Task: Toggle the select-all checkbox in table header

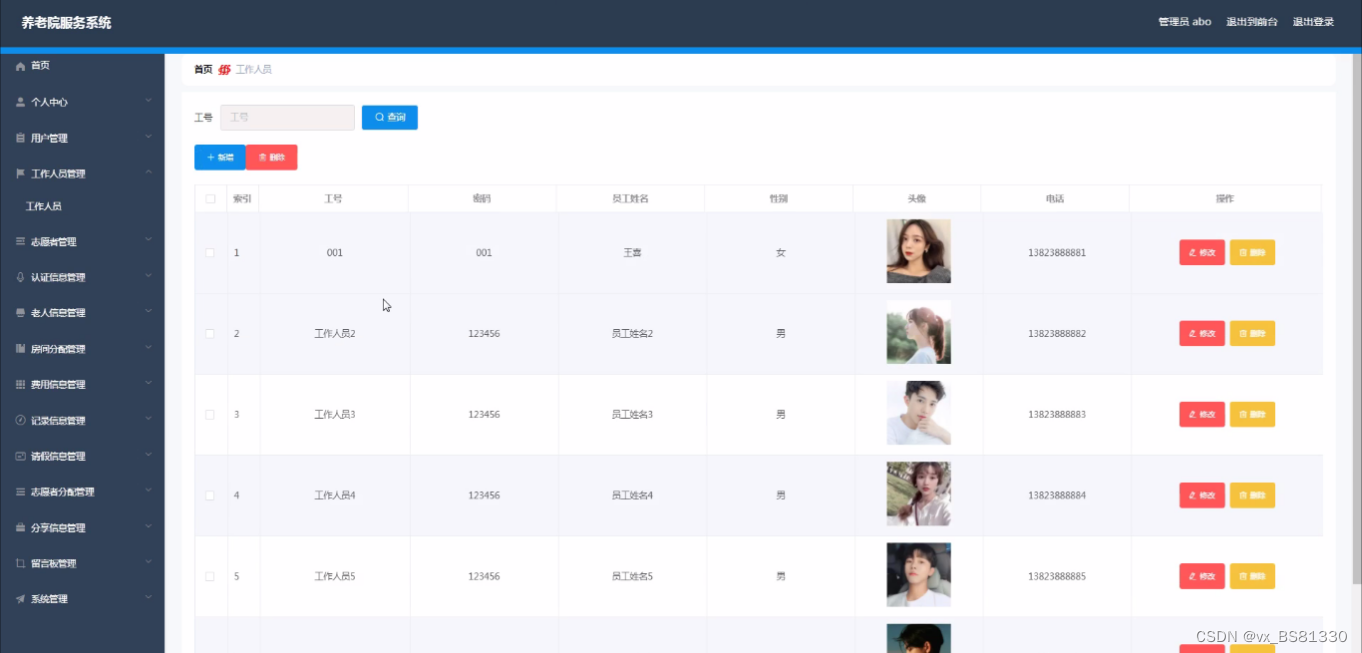Action: (x=210, y=199)
